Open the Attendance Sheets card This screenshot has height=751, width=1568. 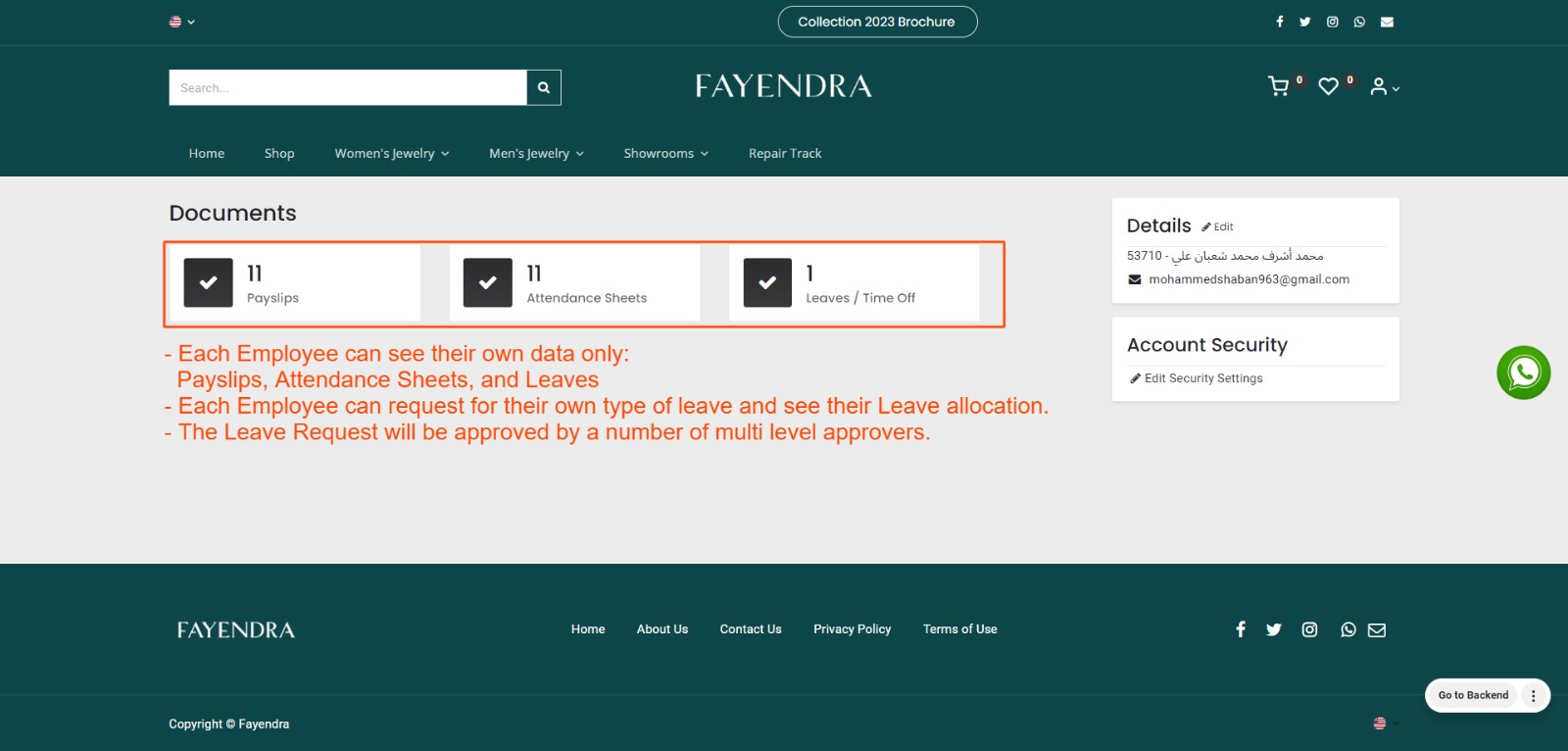click(574, 283)
